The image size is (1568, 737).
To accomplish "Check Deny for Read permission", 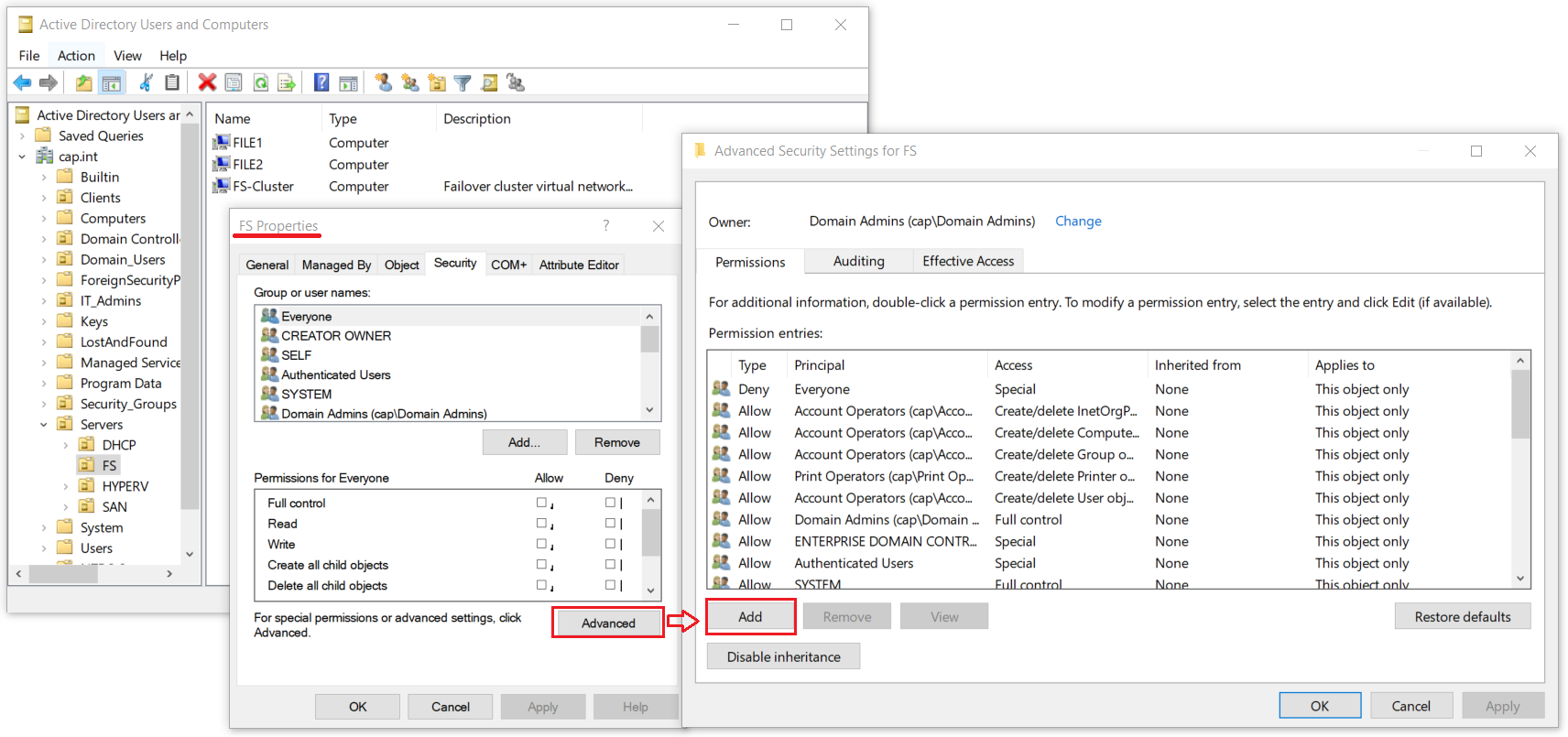I will [610, 524].
